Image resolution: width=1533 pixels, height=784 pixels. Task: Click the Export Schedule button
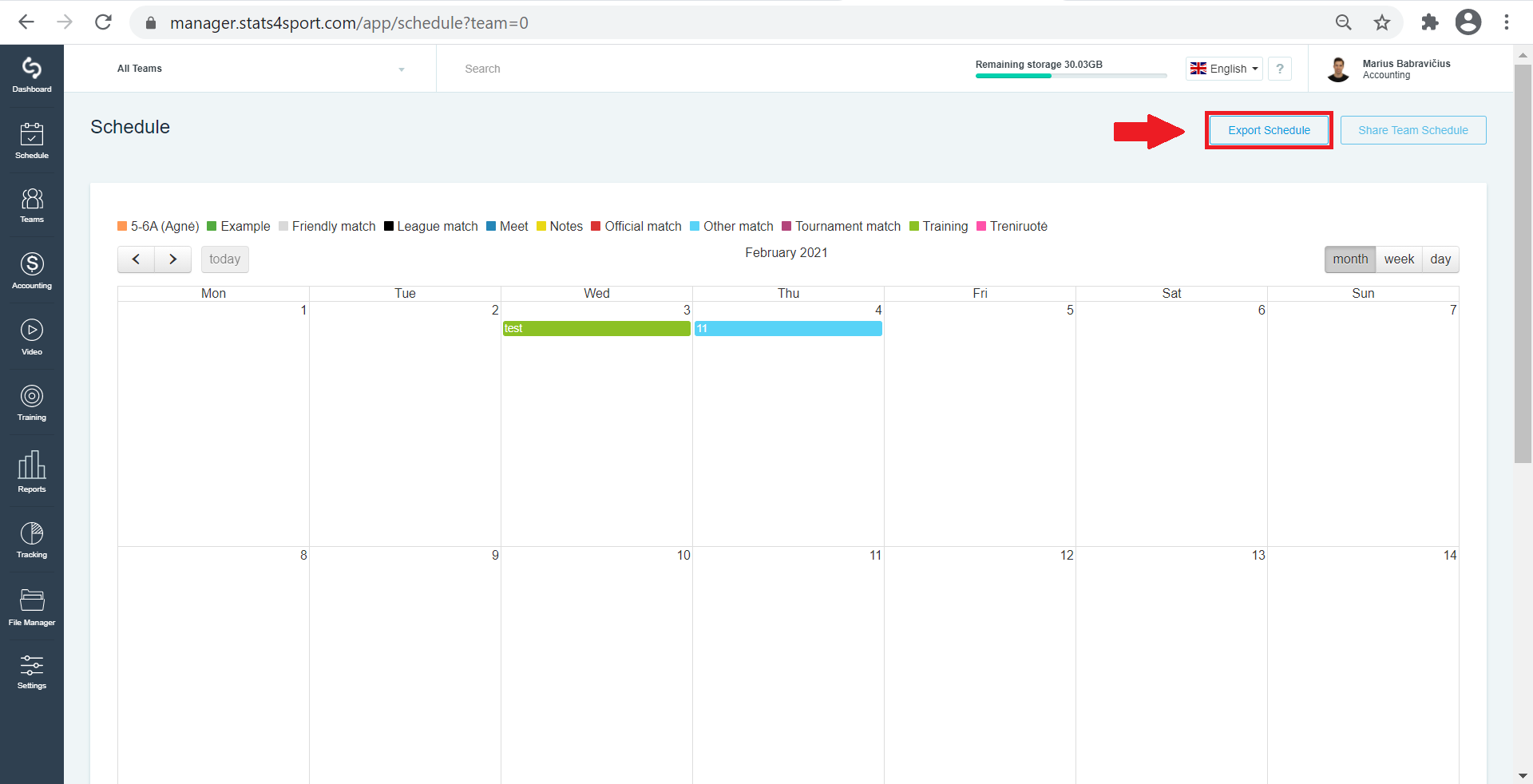point(1269,130)
